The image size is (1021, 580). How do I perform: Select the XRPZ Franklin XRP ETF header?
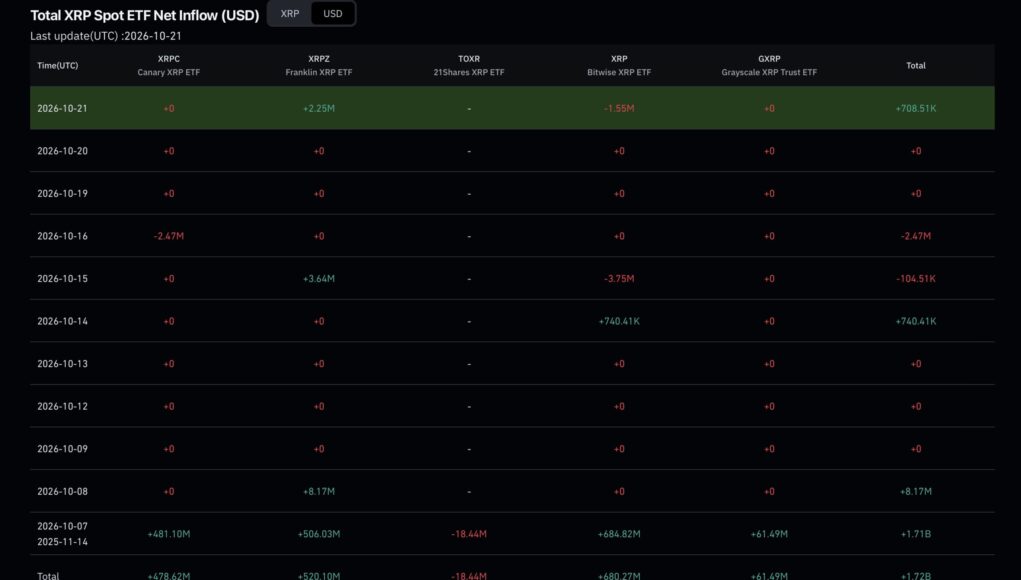[319, 65]
